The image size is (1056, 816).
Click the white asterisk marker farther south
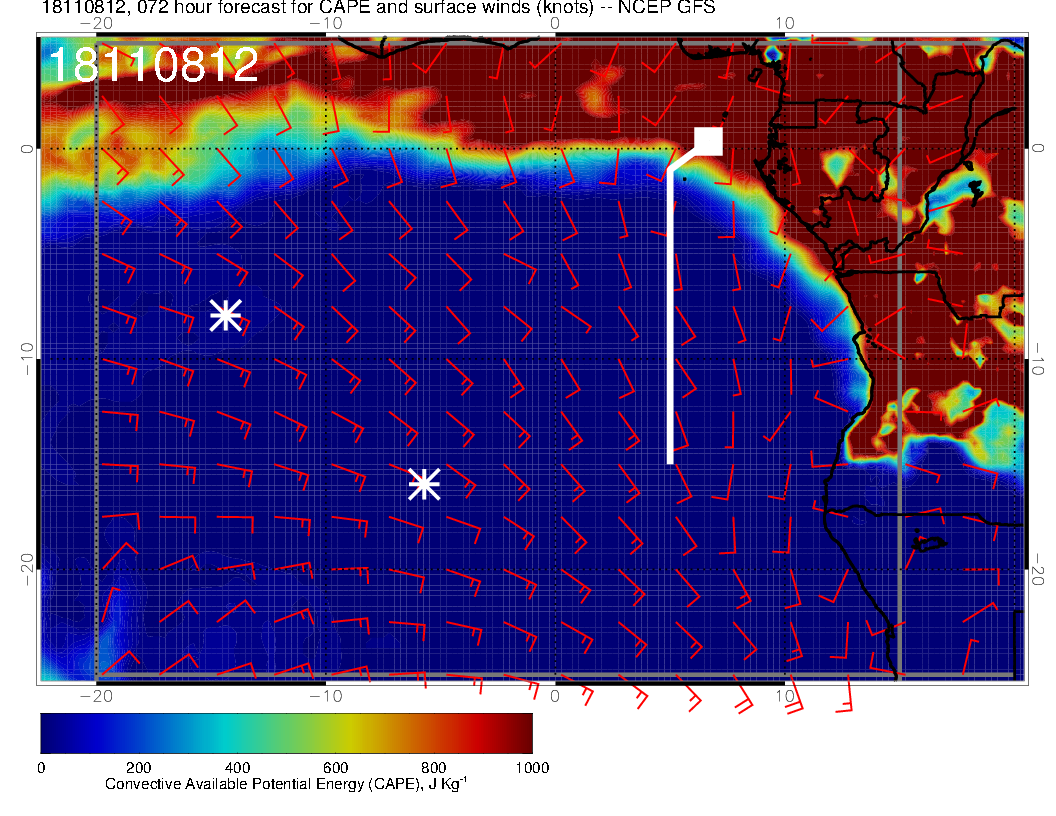(424, 484)
